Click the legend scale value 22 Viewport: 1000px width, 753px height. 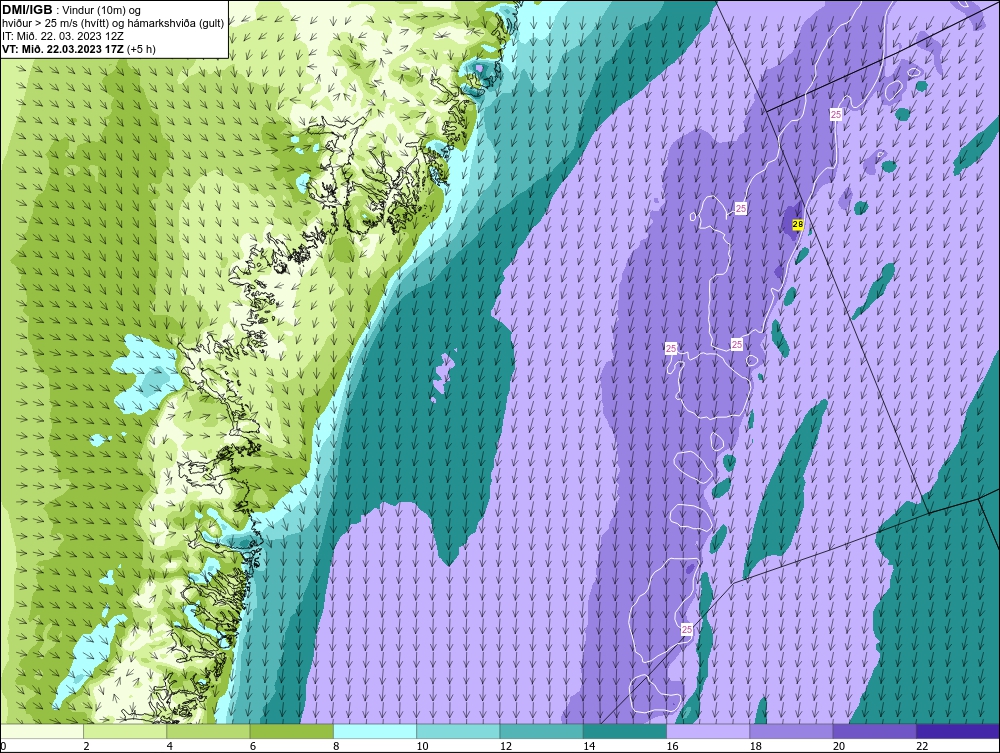(x=921, y=747)
